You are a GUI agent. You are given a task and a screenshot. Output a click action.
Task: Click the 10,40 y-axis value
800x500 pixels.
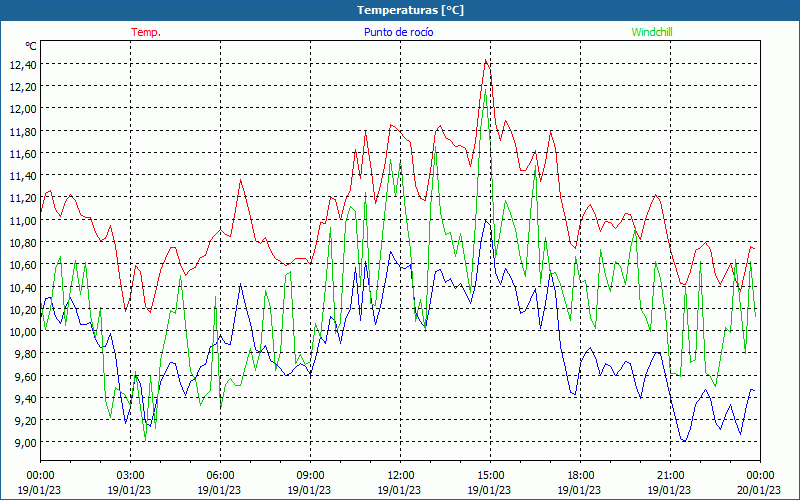[23, 288]
